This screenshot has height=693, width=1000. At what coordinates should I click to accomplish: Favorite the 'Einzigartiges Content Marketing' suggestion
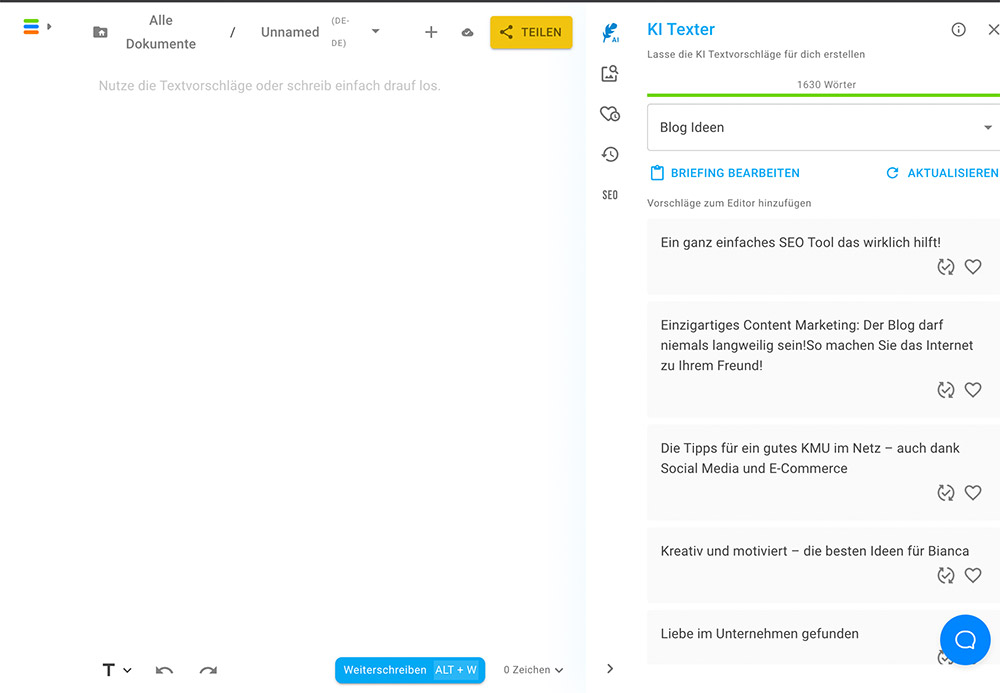click(973, 390)
